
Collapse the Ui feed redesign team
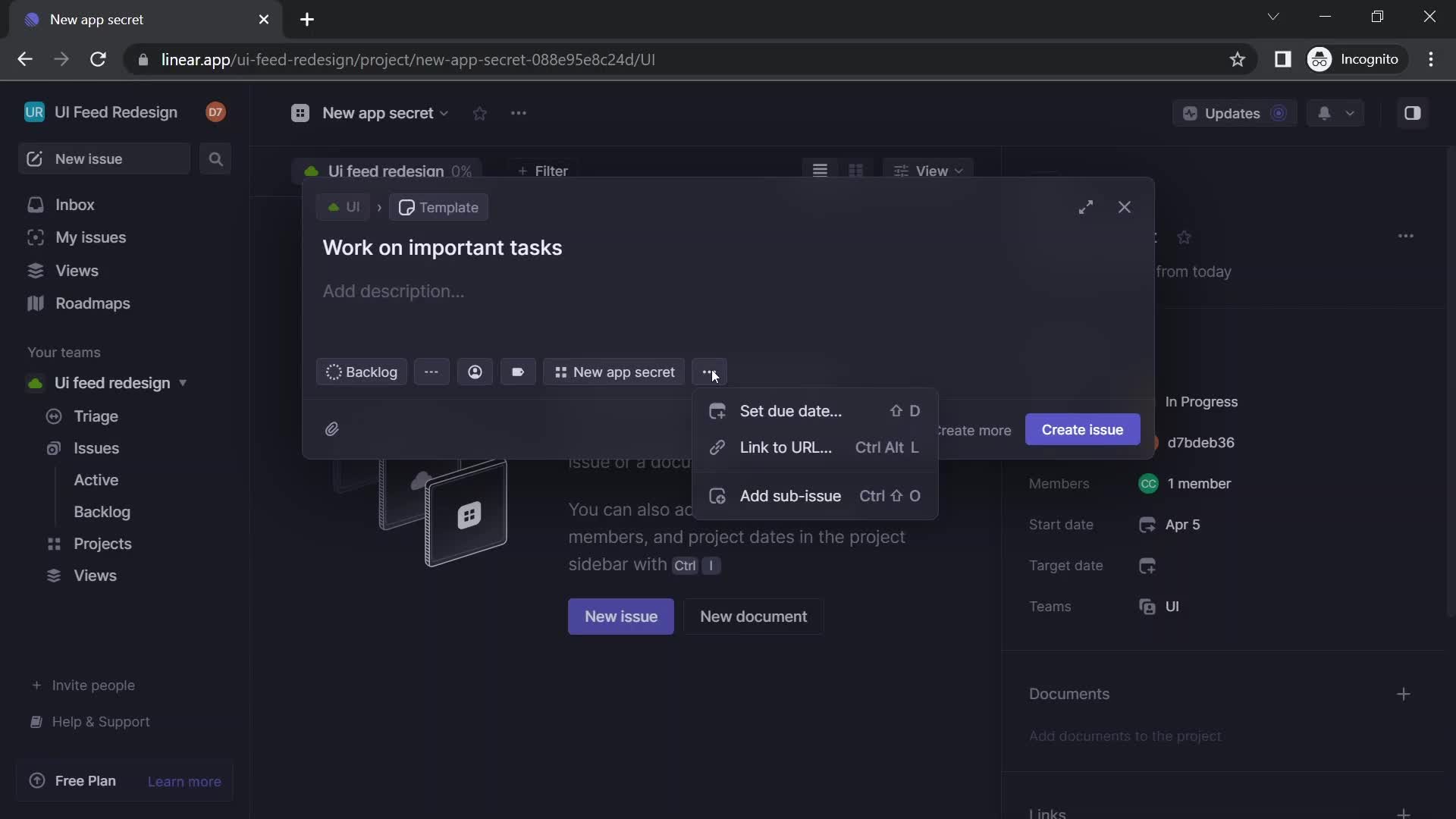pos(183,383)
